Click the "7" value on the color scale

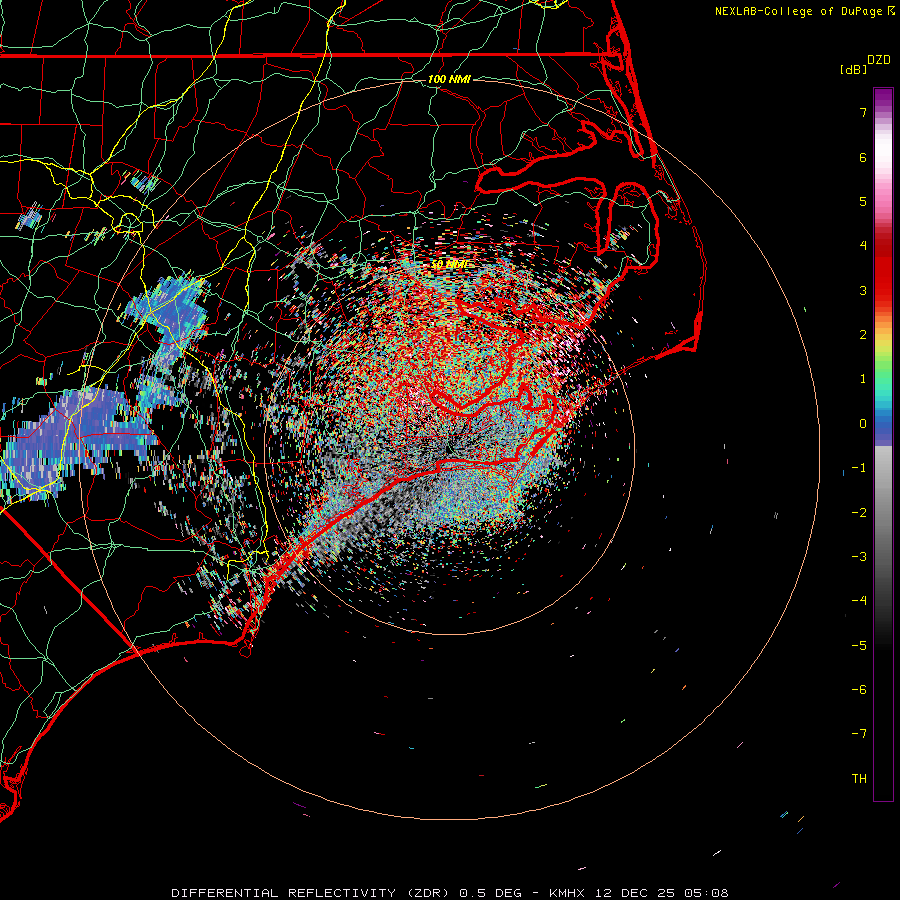pyautogui.click(x=863, y=112)
